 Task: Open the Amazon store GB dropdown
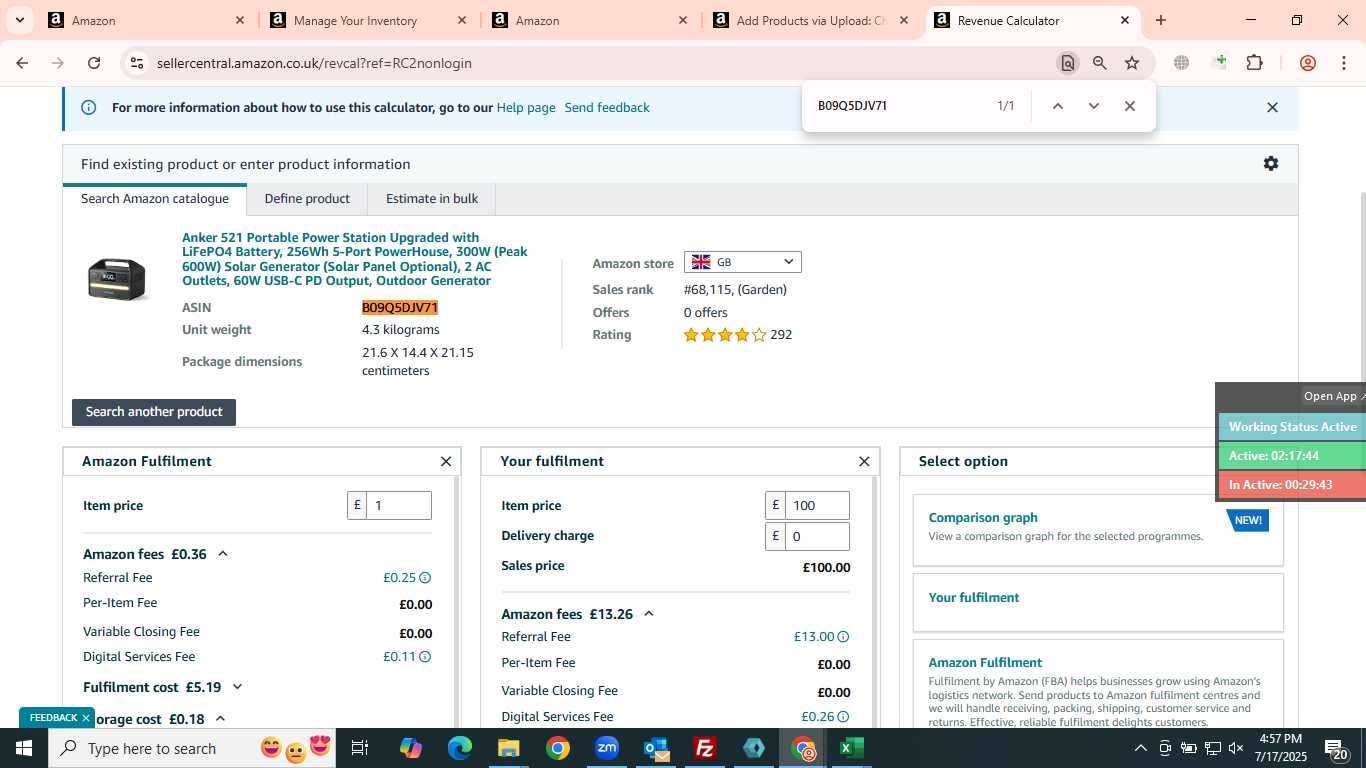743,262
